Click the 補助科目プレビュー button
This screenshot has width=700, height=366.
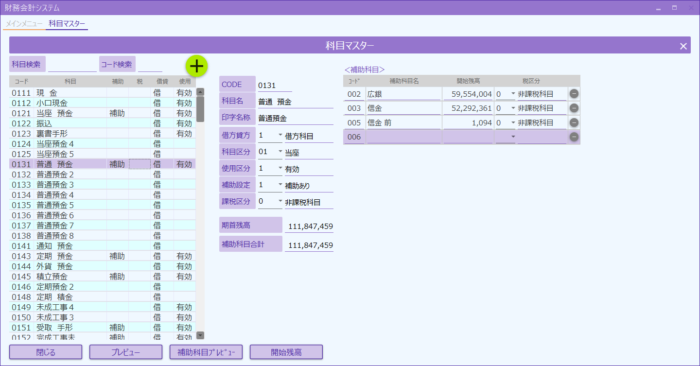point(206,352)
